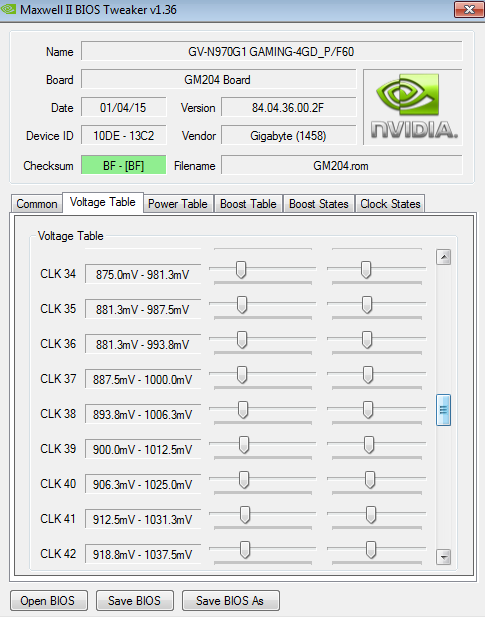Click the CLK 36 value 881.3mV - 993.8mV

click(x=143, y=344)
